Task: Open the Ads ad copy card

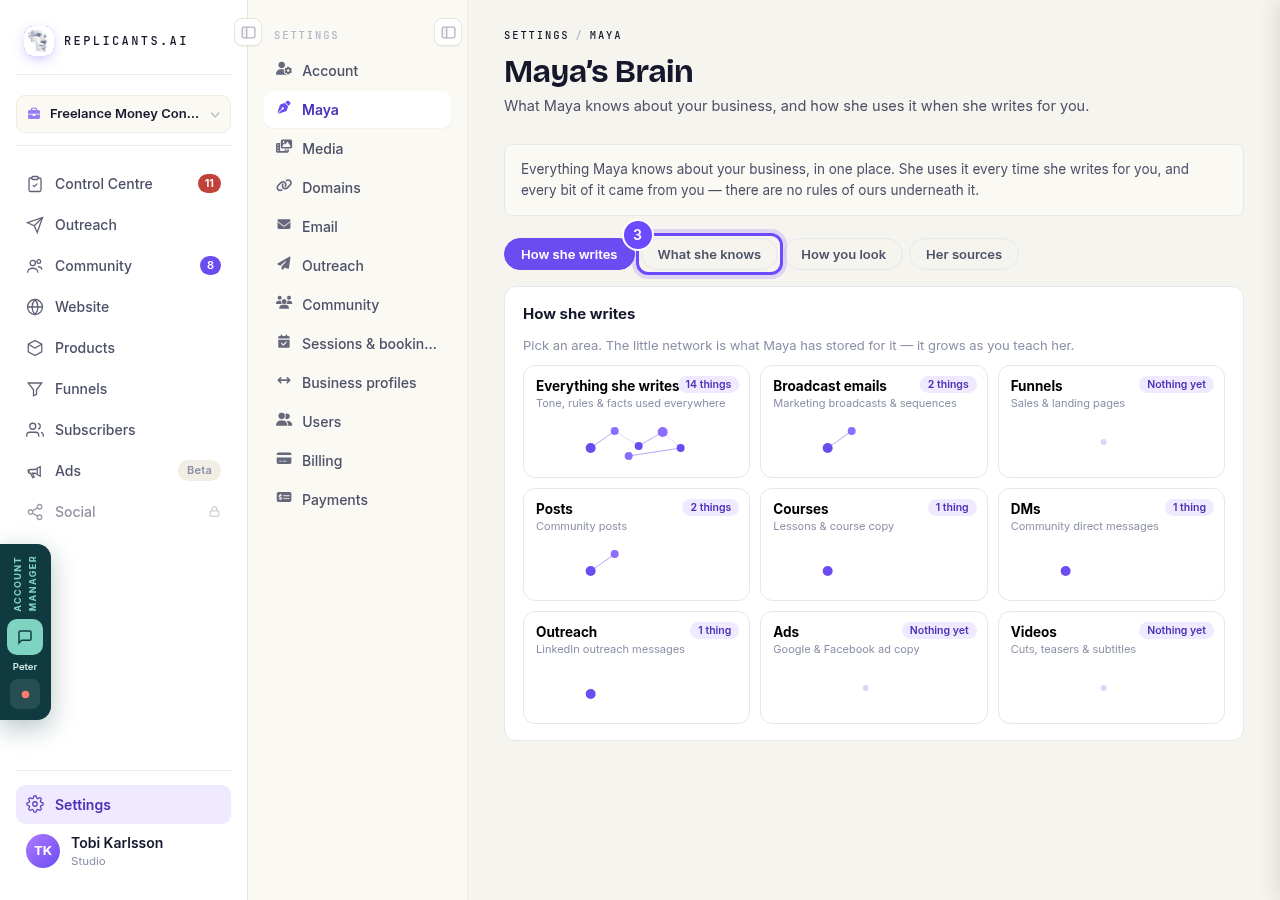Action: coord(873,667)
